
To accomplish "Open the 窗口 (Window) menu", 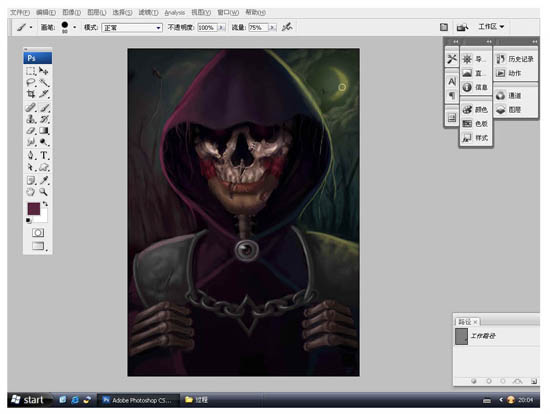I will tap(228, 12).
